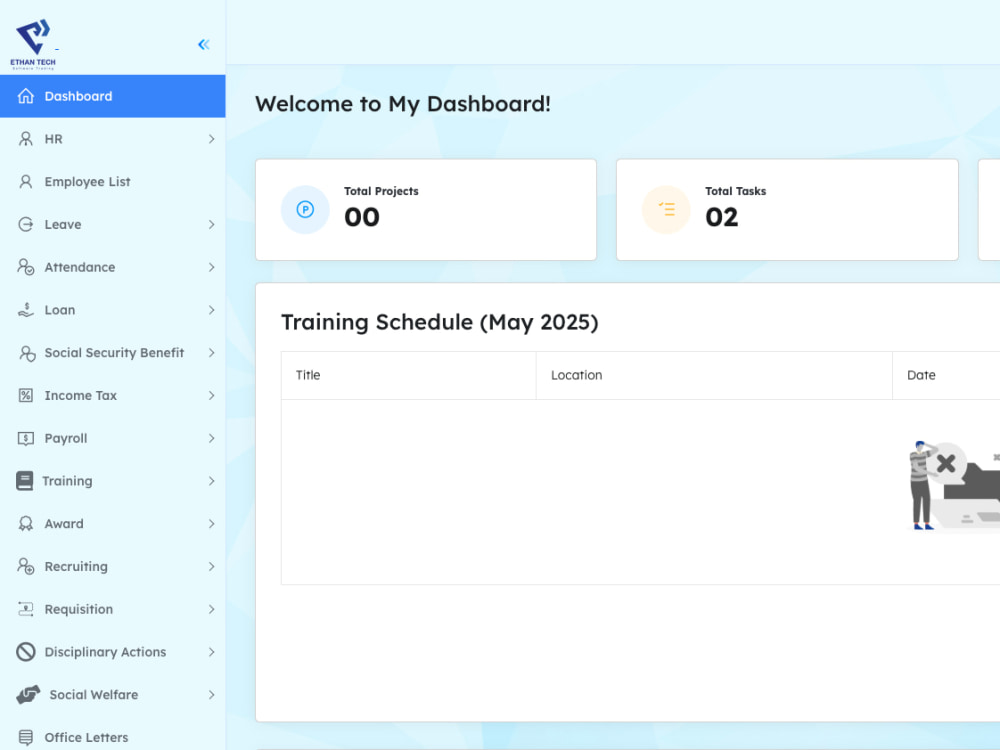The image size is (1000, 750).
Task: Select the Income Tax menu label
Action: (80, 395)
